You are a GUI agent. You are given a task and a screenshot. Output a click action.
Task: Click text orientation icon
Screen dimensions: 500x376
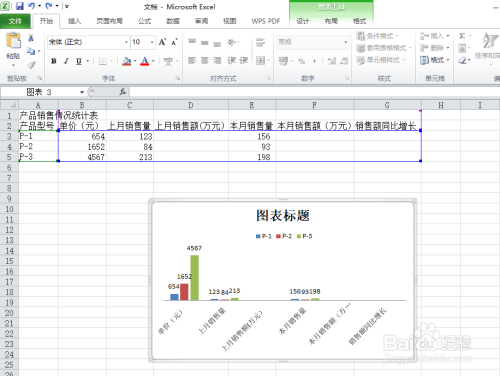click(232, 42)
